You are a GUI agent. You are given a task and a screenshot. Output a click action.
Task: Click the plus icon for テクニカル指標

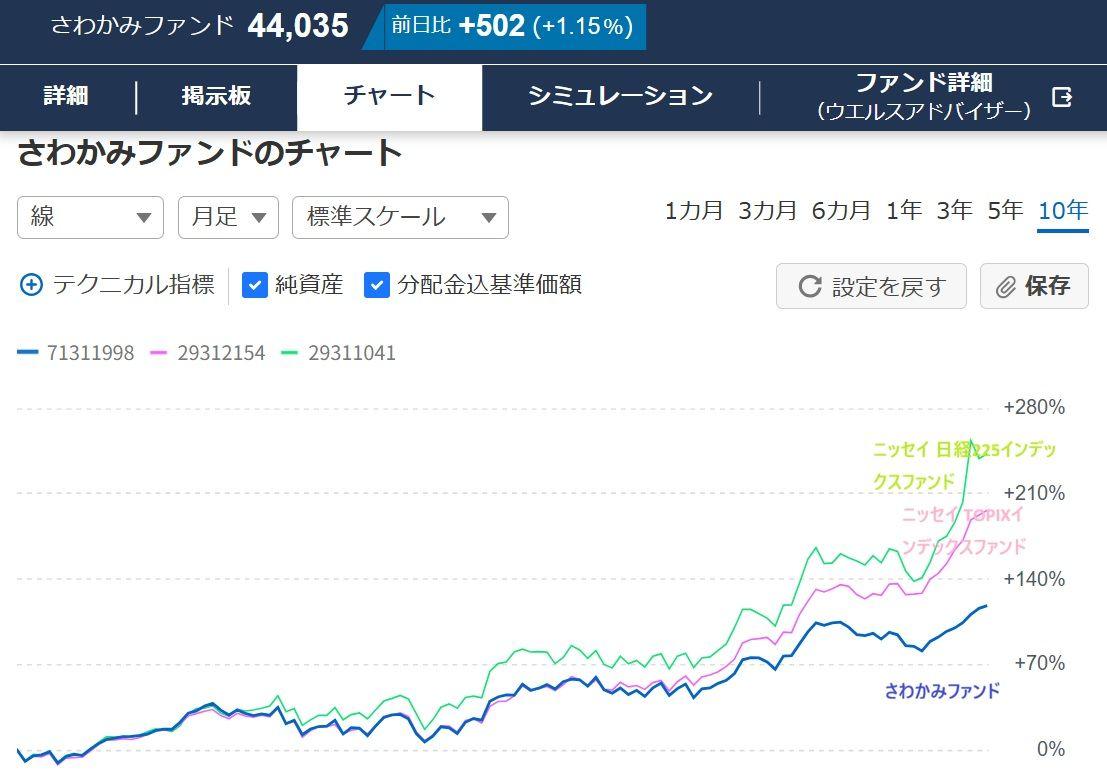click(32, 285)
